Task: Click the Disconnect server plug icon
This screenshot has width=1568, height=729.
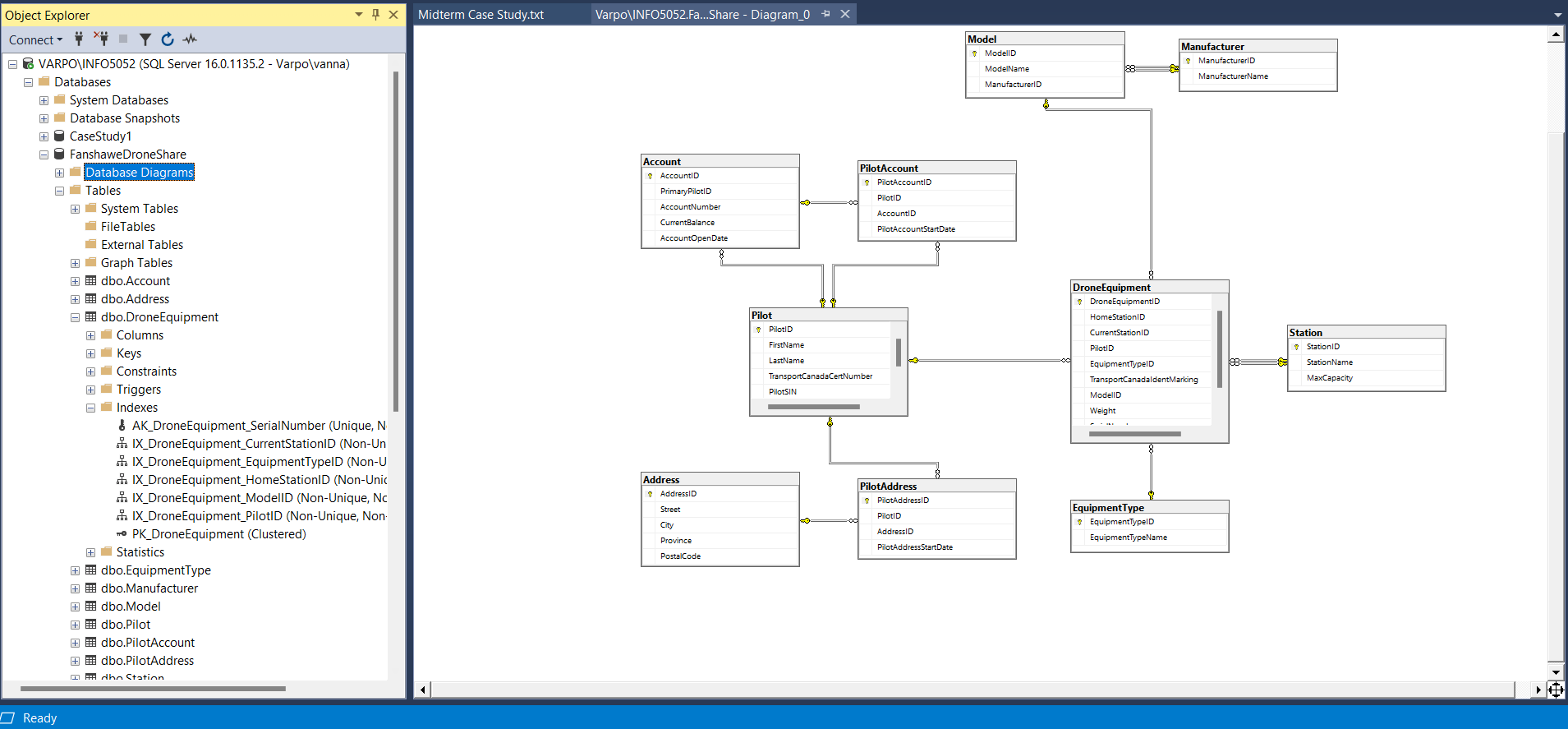Action: [x=101, y=39]
